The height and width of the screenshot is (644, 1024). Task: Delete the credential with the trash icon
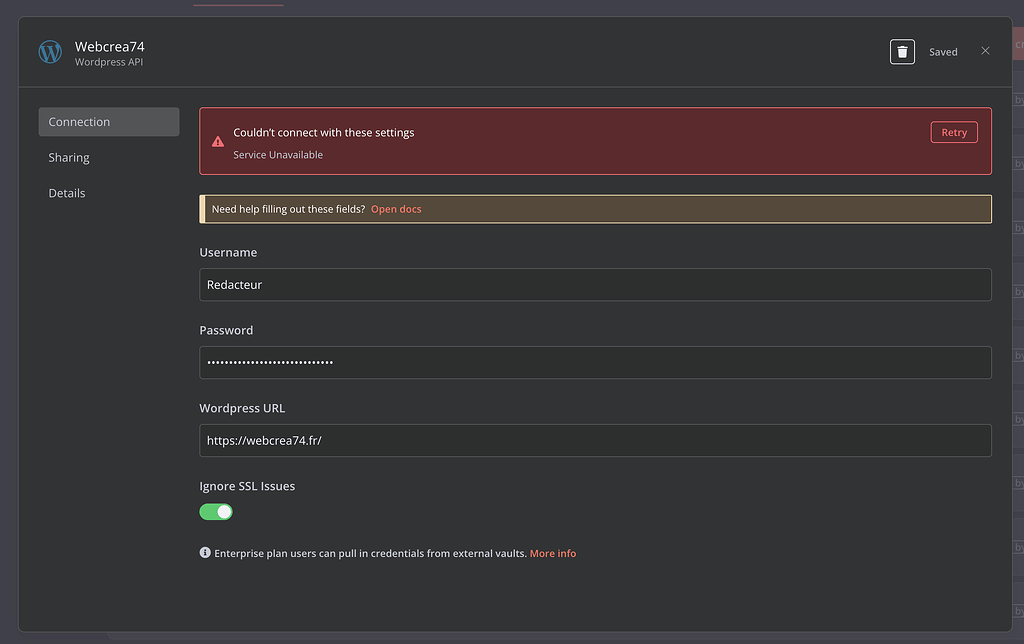[902, 52]
